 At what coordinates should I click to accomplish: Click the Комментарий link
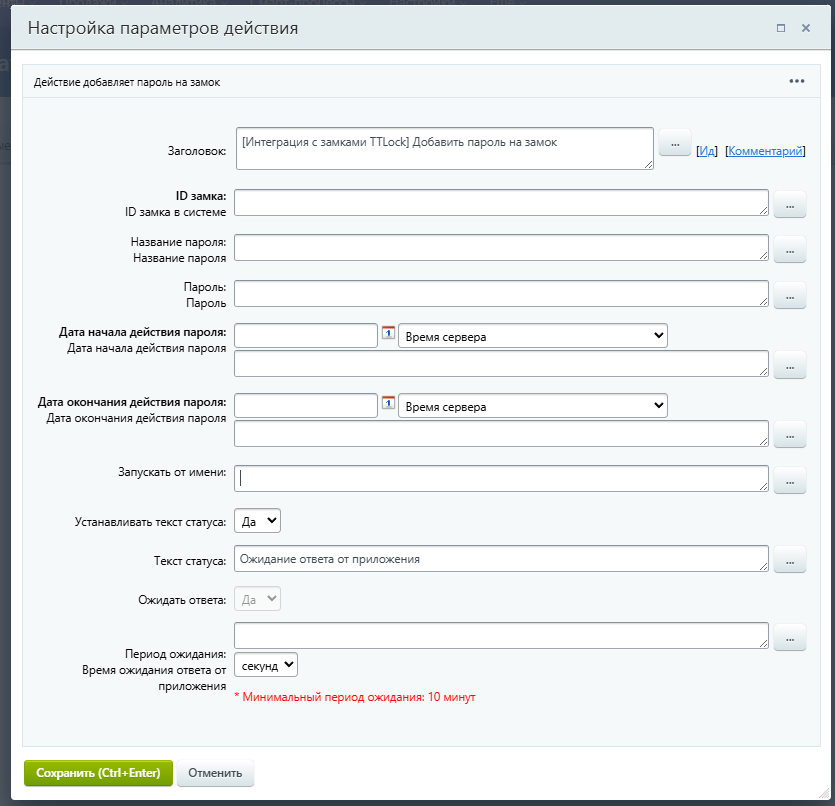pos(765,151)
